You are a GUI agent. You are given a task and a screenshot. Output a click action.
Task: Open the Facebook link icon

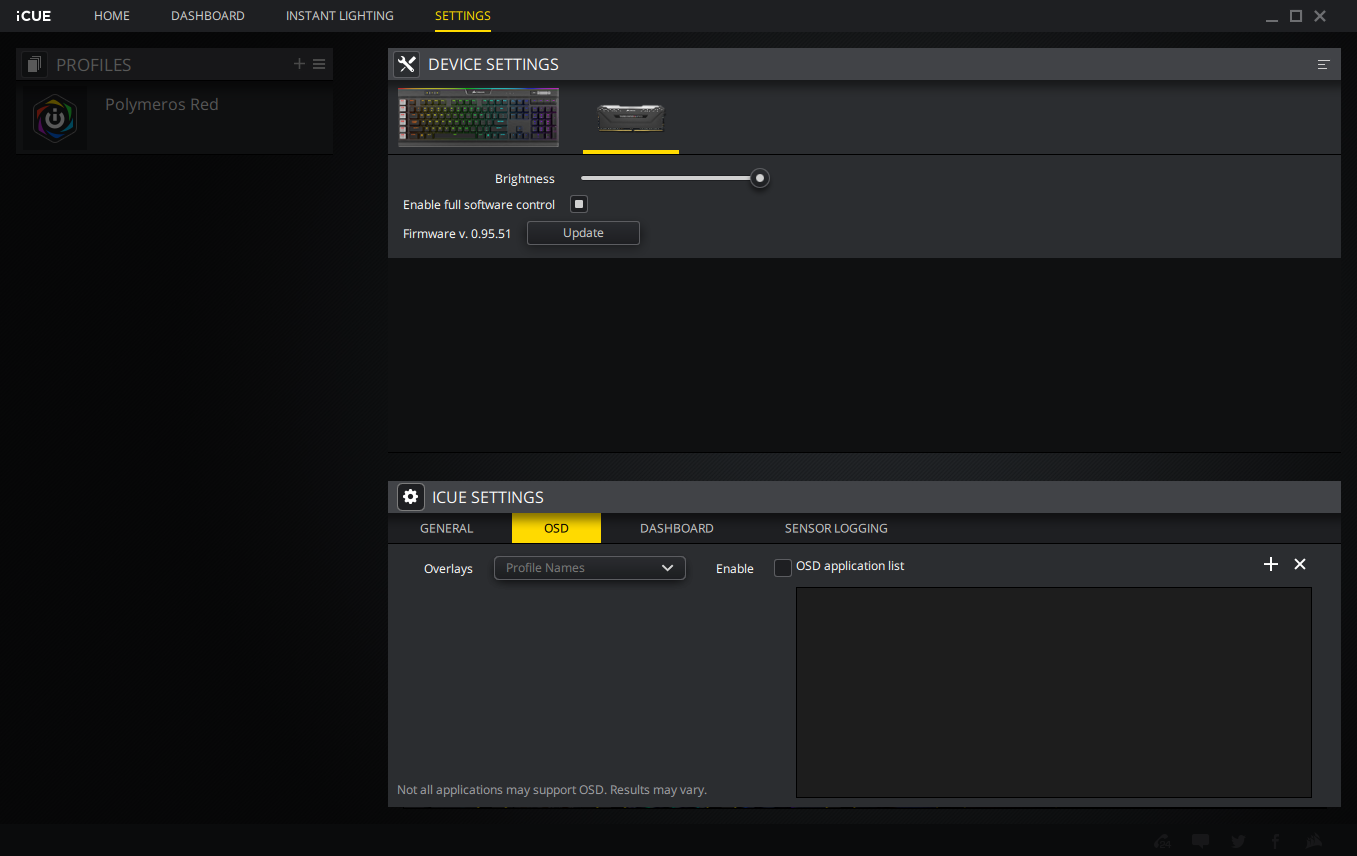pyautogui.click(x=1276, y=841)
